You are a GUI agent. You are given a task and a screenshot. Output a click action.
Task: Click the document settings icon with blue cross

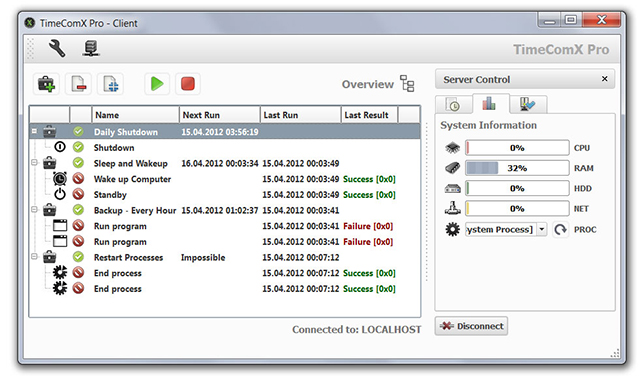[111, 84]
